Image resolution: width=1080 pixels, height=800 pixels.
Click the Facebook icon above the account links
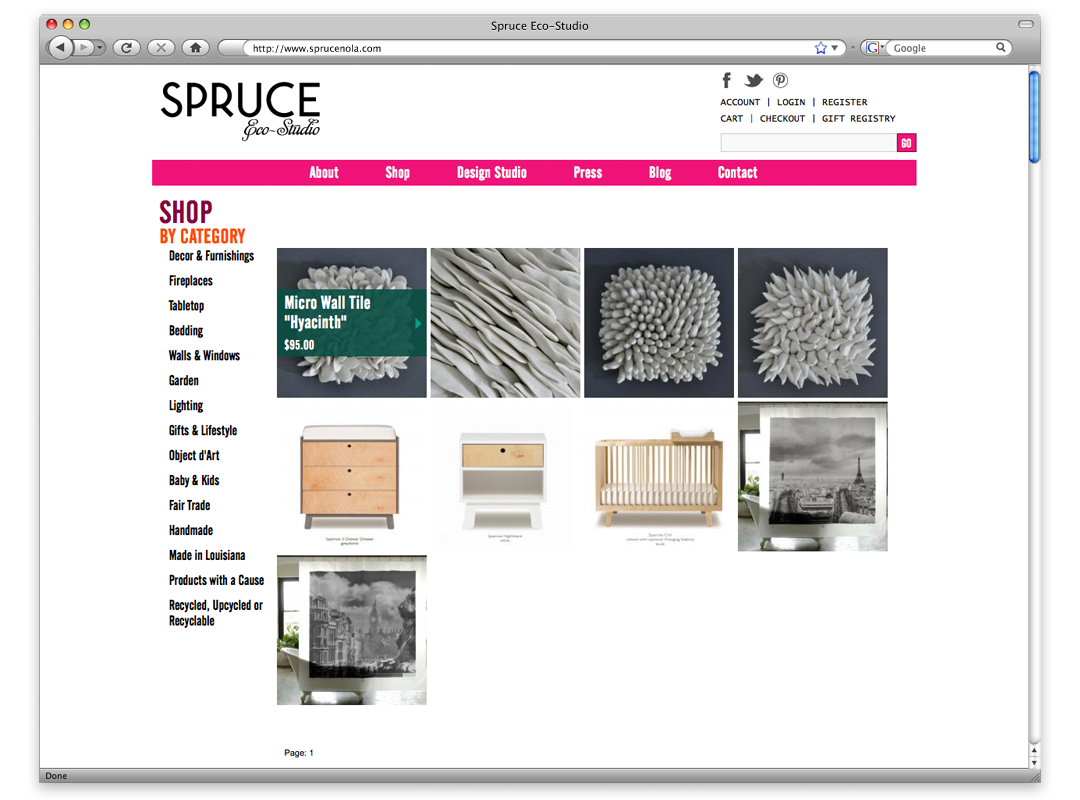click(726, 80)
